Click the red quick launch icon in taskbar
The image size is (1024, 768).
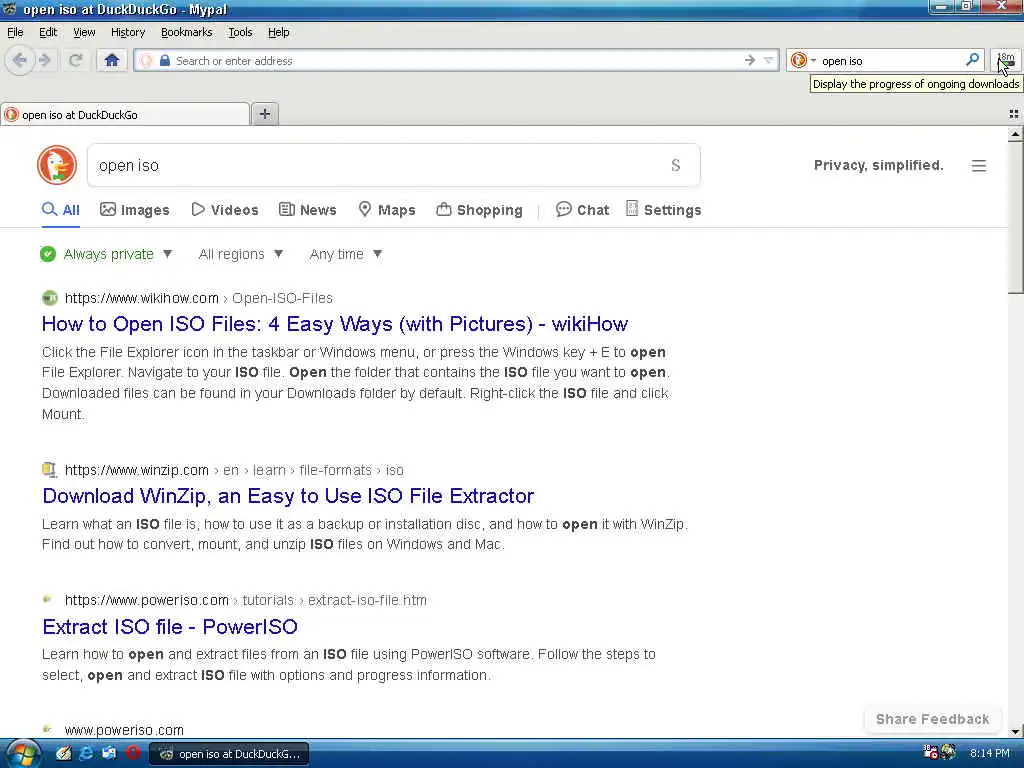pos(133,753)
